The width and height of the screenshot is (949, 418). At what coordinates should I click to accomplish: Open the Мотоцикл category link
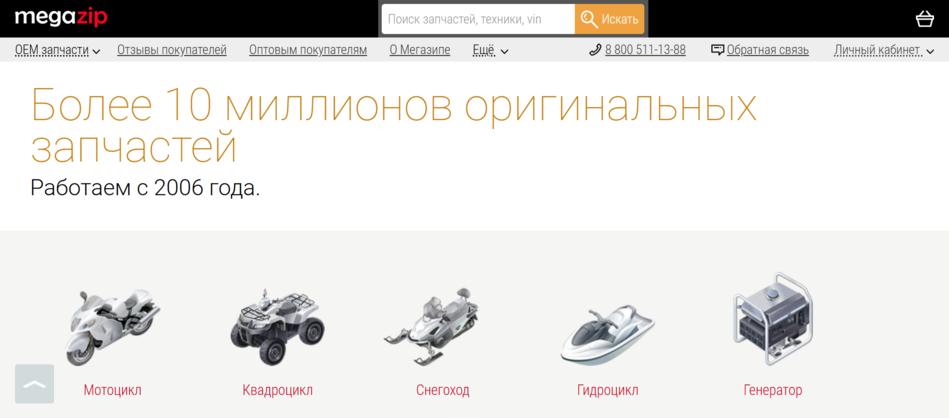click(x=113, y=390)
